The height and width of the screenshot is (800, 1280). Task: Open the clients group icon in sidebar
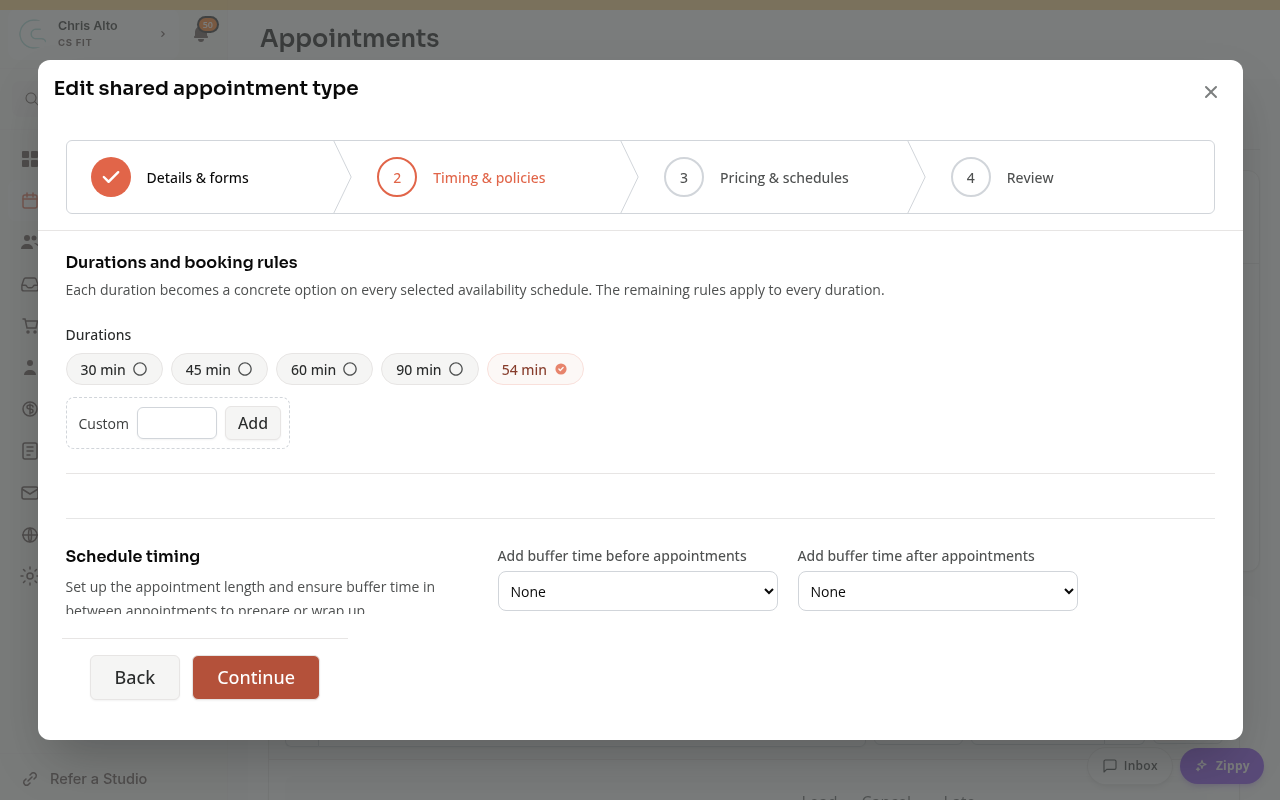point(30,242)
